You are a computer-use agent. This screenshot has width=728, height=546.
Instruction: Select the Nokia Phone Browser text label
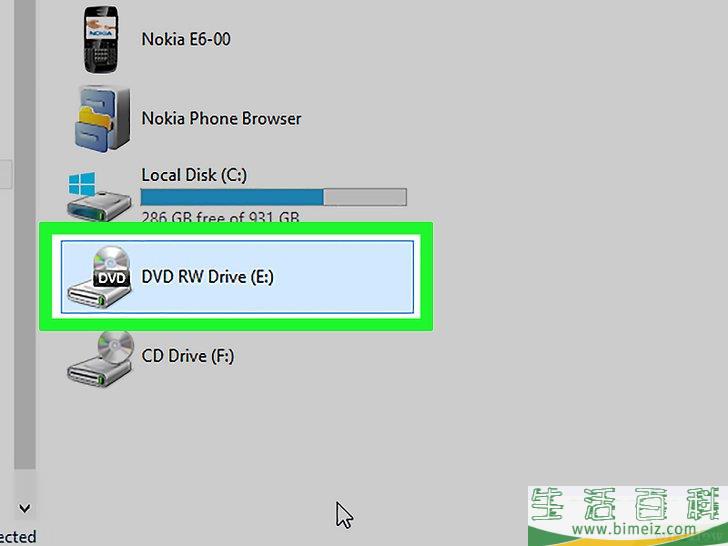tap(221, 118)
